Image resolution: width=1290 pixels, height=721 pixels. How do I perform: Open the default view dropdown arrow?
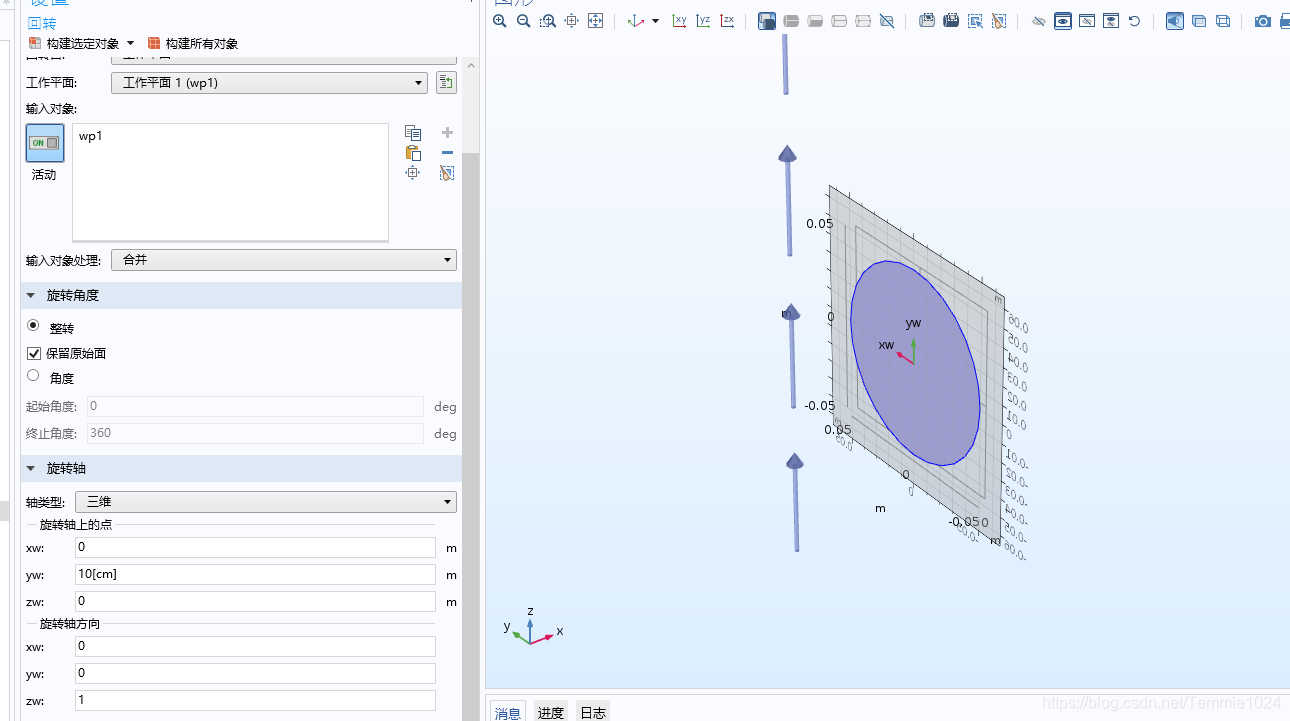(x=656, y=21)
